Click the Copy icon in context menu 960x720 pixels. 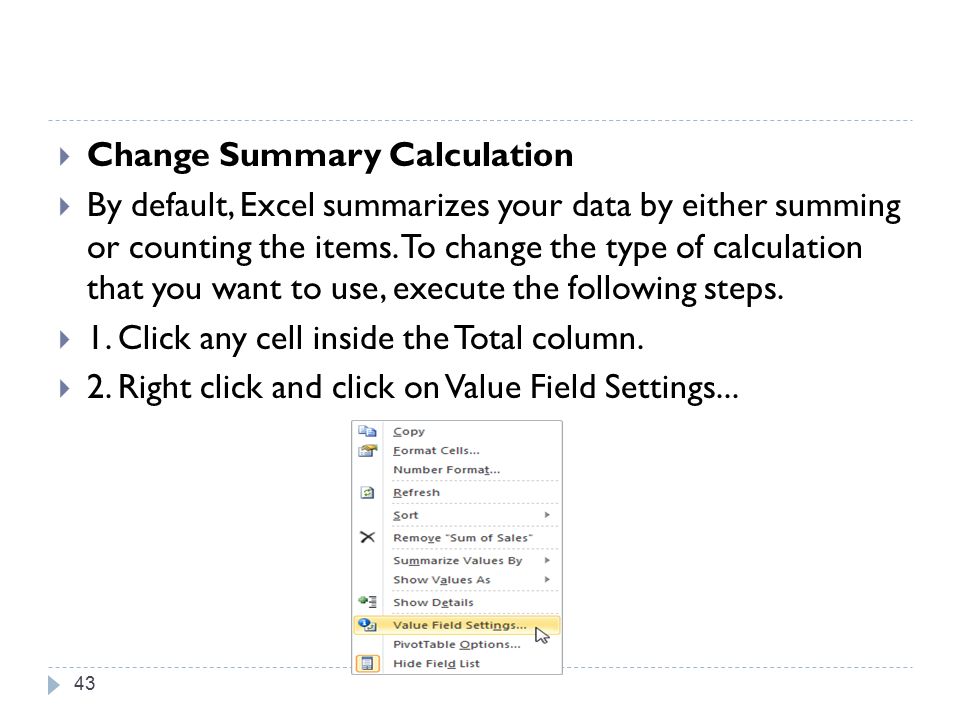367,431
